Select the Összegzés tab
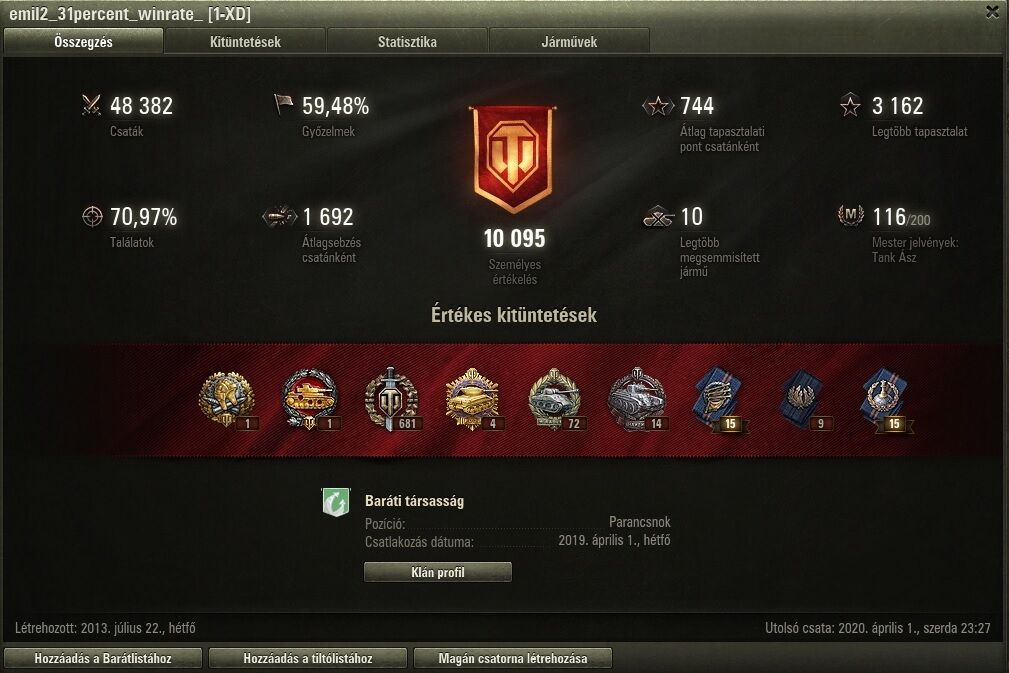1009x673 pixels. pyautogui.click(x=83, y=42)
